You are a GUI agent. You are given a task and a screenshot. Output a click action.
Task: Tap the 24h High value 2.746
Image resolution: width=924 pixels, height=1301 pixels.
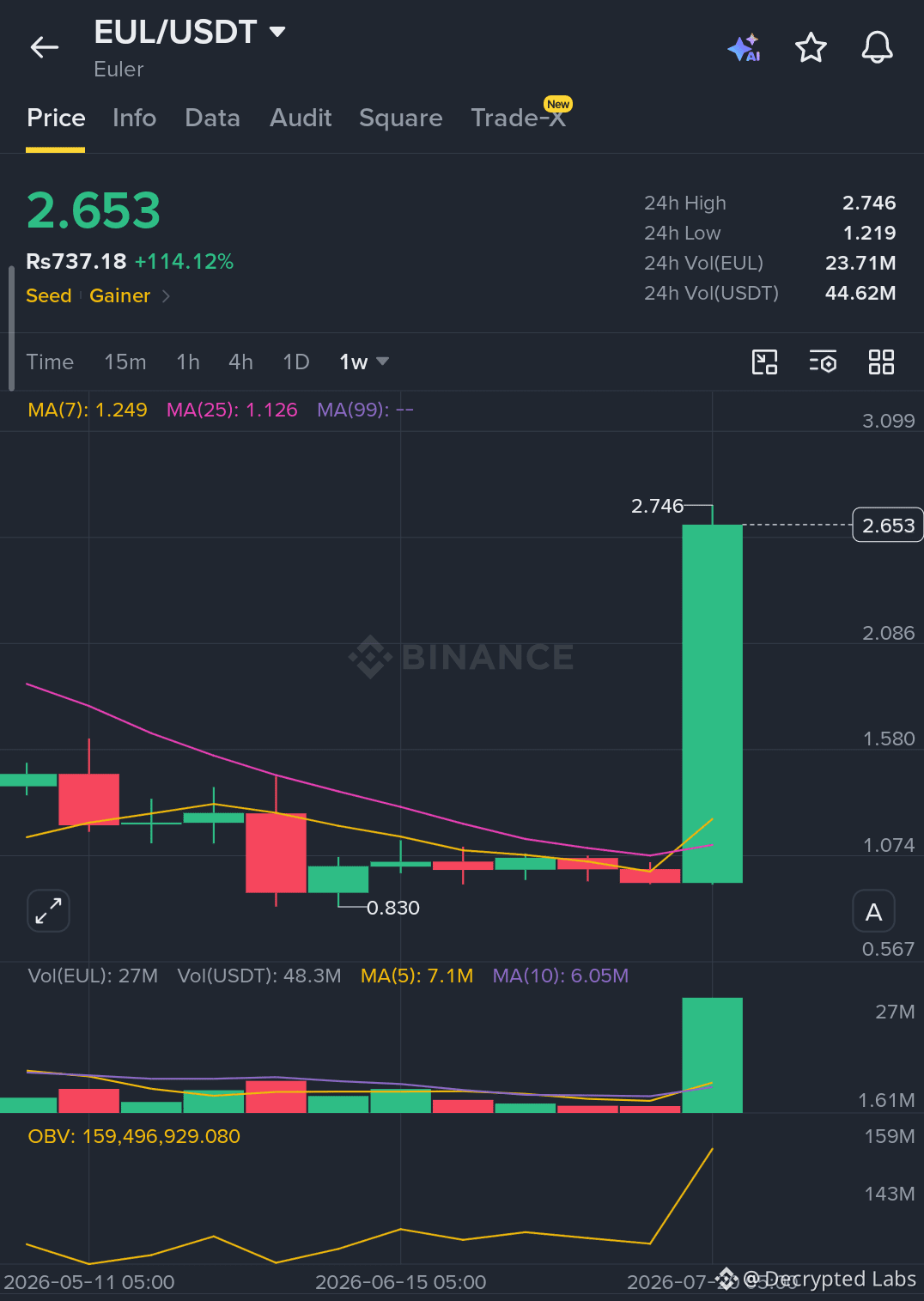869,204
